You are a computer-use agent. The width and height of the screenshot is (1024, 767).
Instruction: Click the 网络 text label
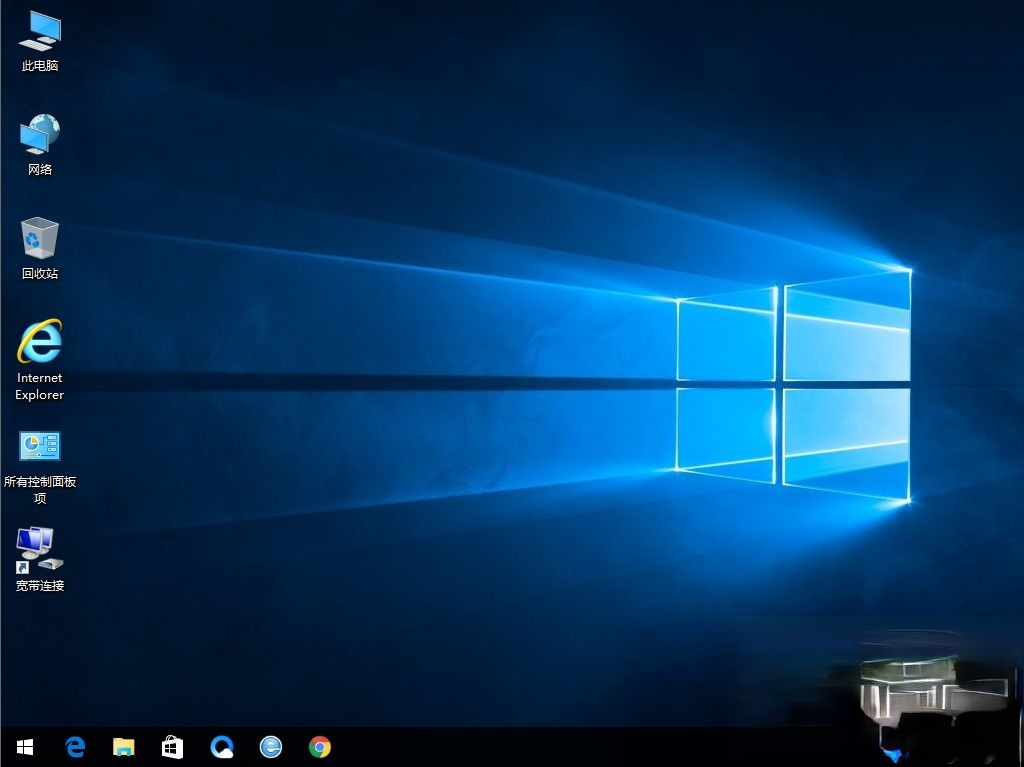point(40,169)
